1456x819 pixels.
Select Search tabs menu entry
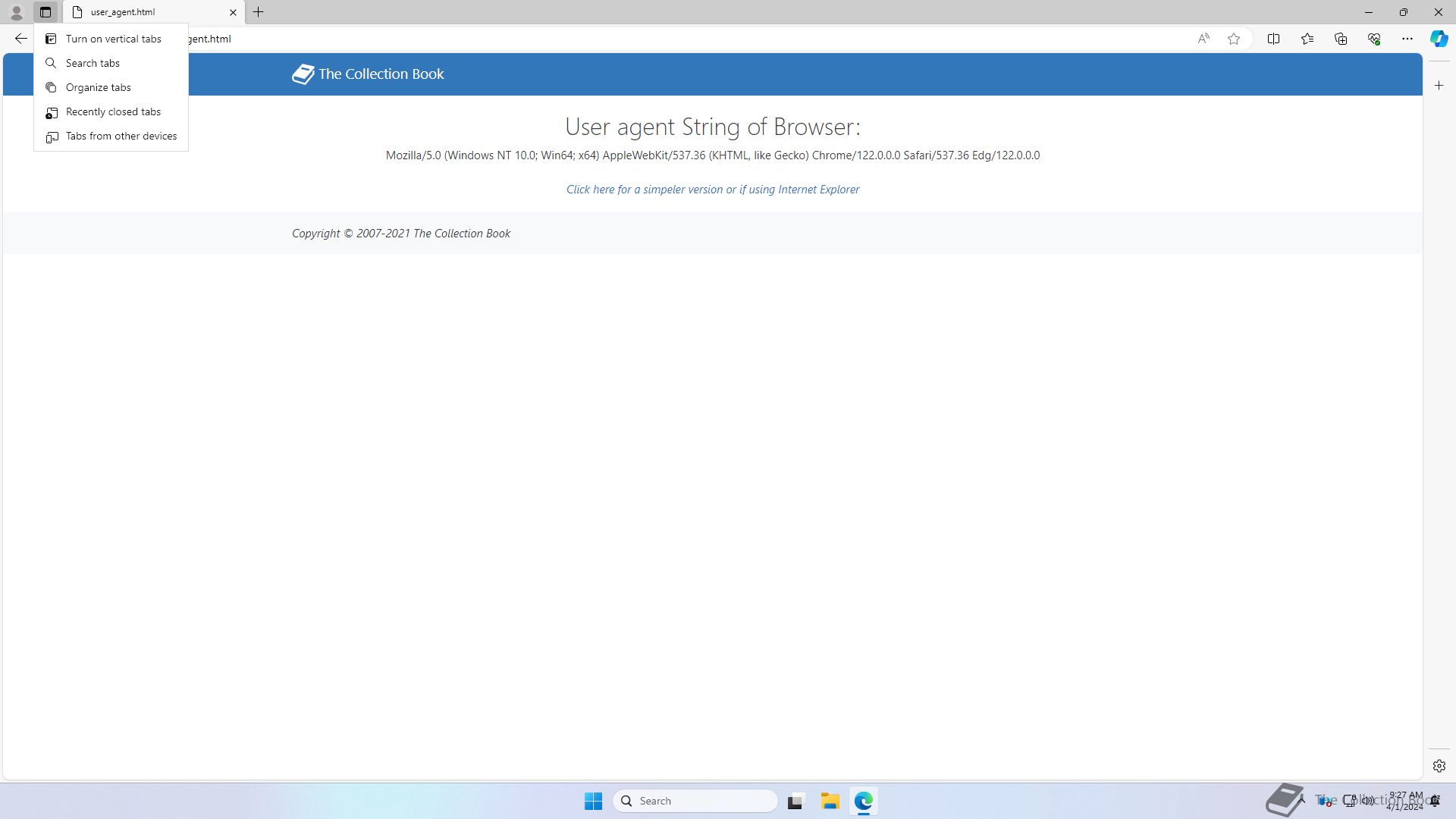pyautogui.click(x=93, y=63)
